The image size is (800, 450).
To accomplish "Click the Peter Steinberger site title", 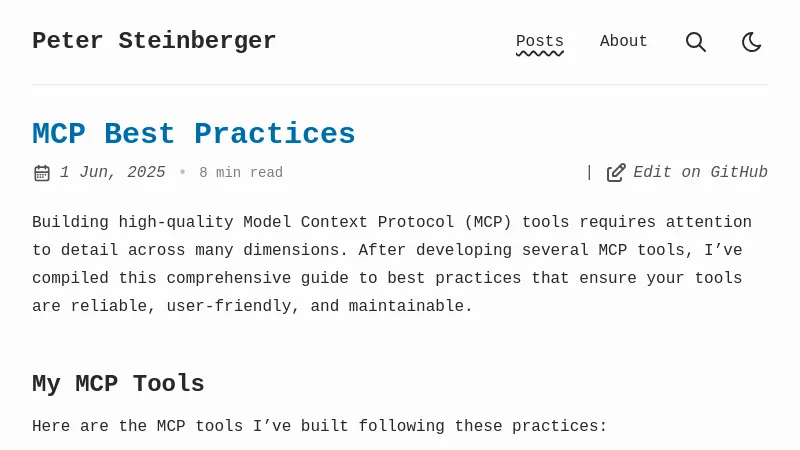I will 154,41.
